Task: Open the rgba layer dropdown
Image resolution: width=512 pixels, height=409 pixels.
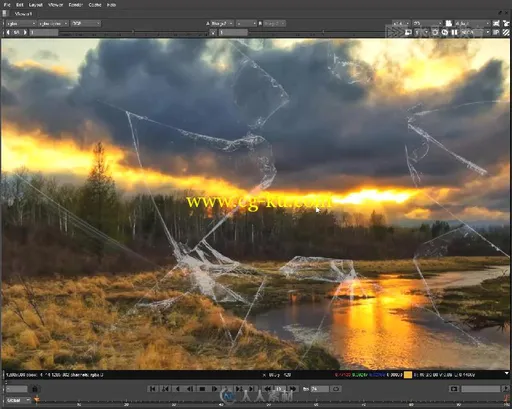Action: pos(21,23)
